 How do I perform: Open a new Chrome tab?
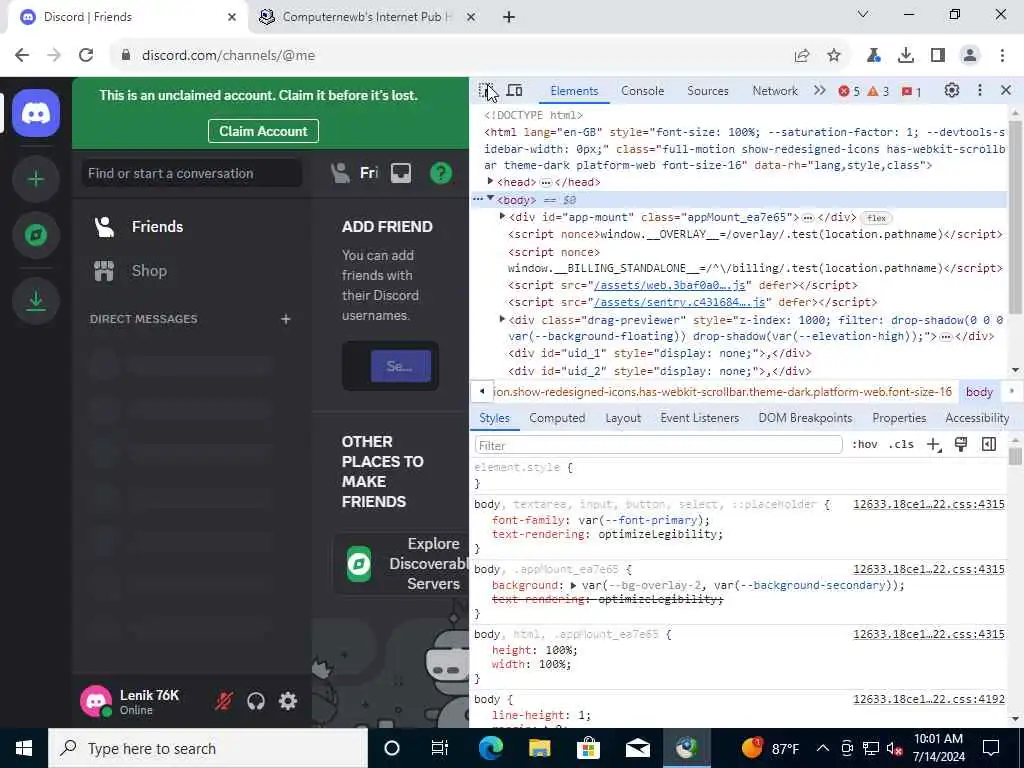[509, 17]
